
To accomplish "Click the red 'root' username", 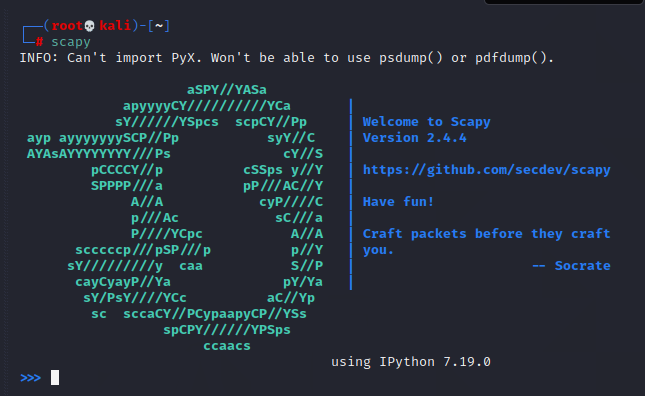I will click(67, 26).
